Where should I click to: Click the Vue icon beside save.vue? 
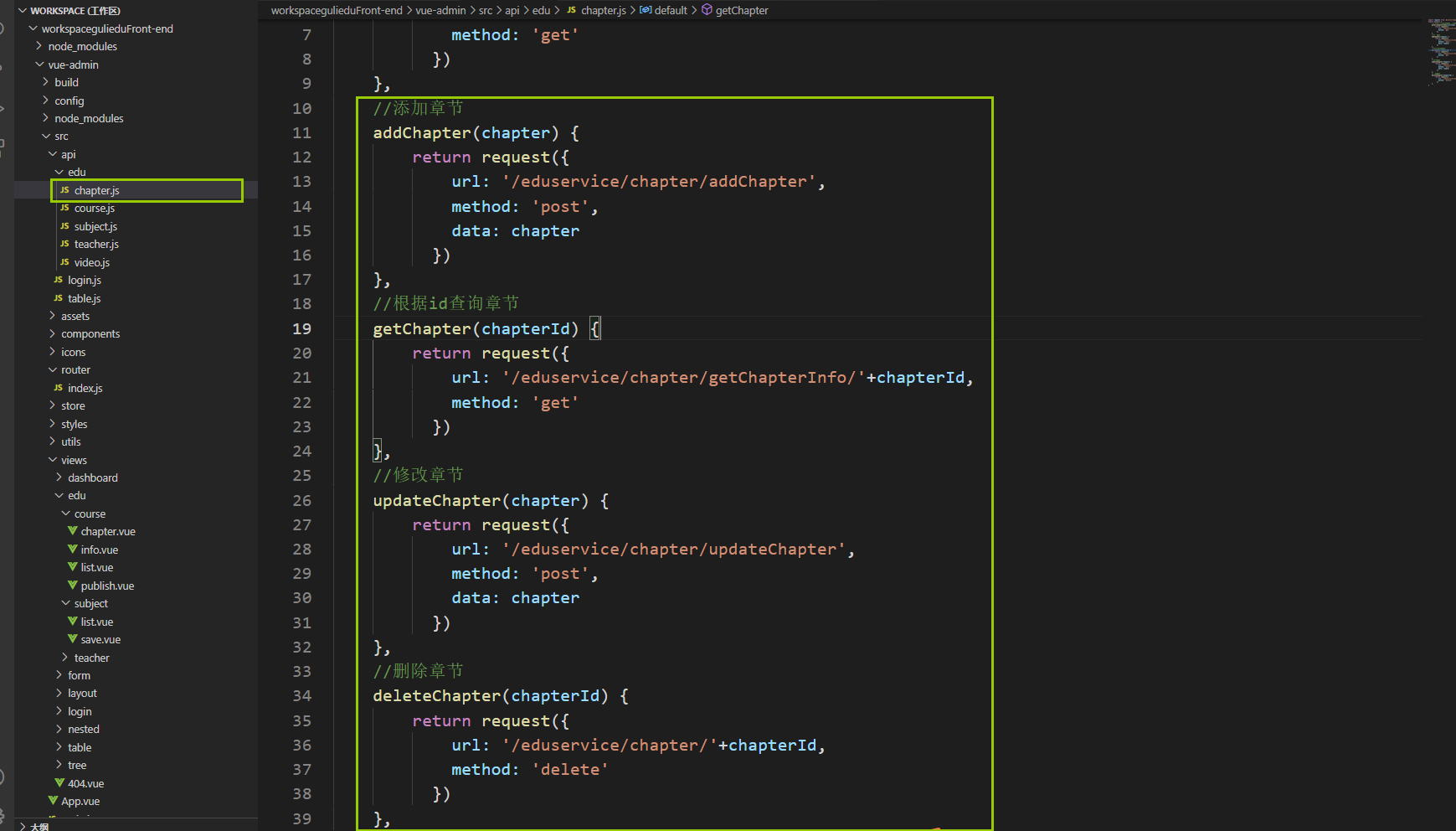click(x=73, y=639)
